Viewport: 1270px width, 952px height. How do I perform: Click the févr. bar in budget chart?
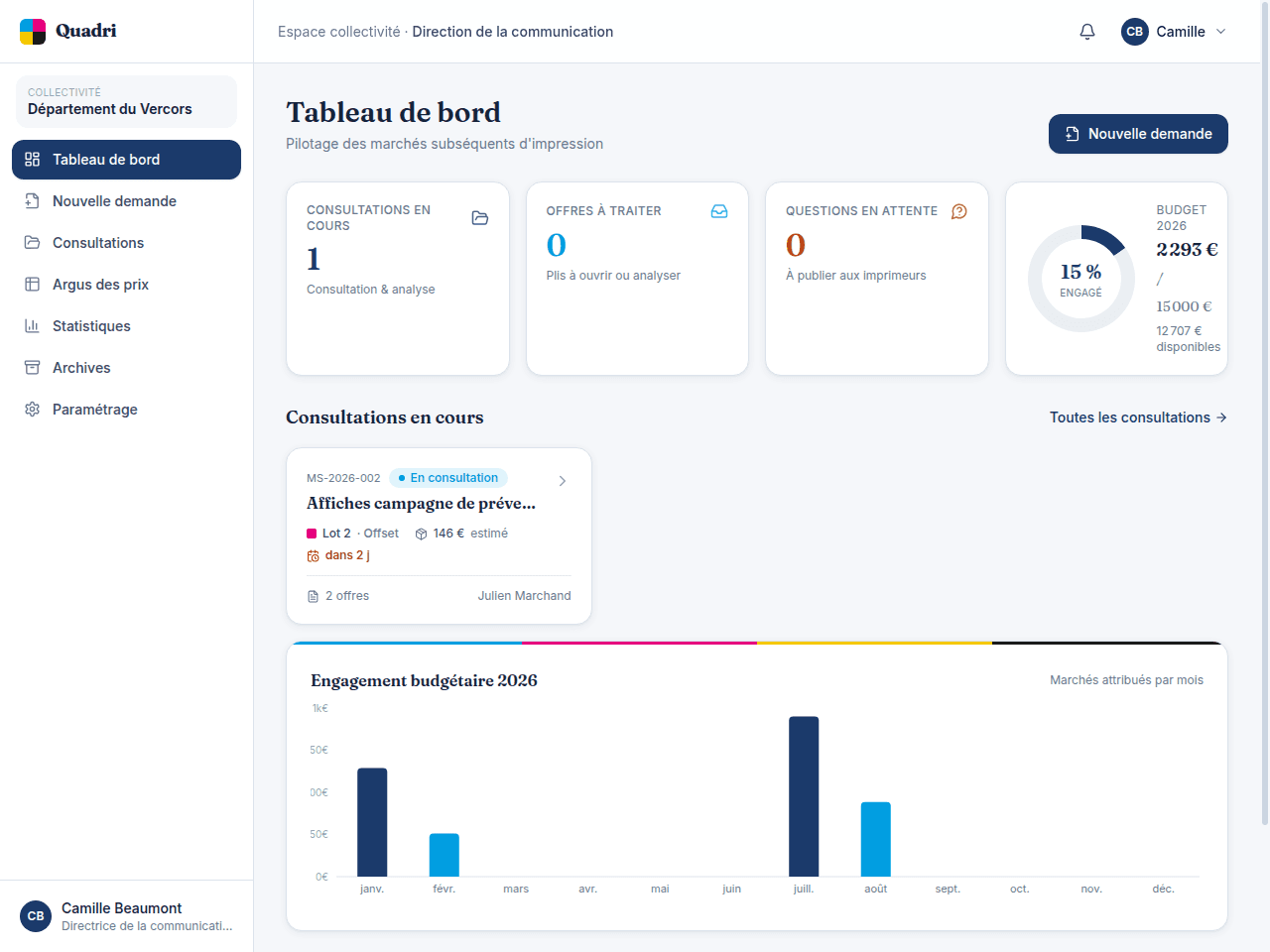point(444,855)
